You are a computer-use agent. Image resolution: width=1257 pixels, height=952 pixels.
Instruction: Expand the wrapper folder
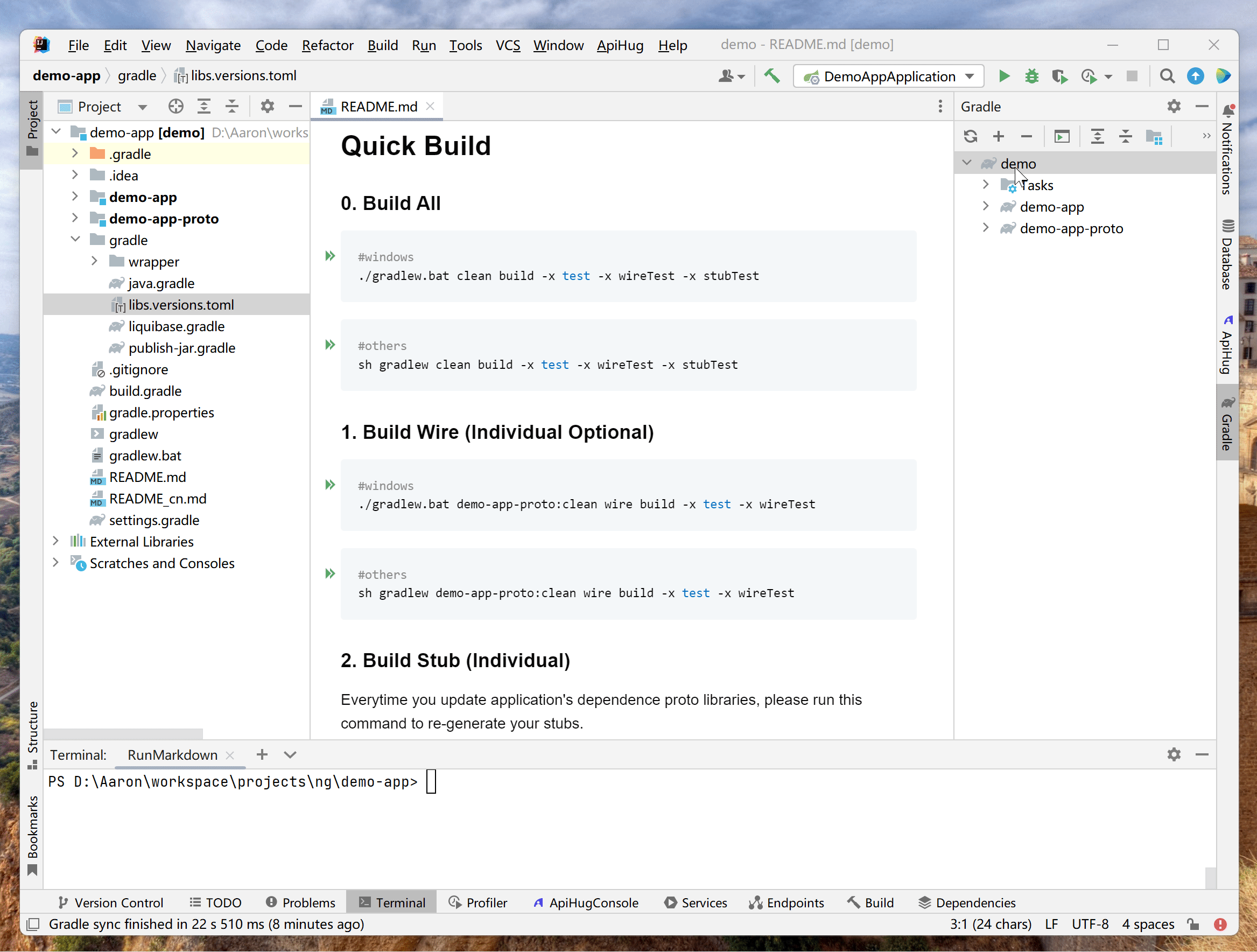(x=94, y=261)
